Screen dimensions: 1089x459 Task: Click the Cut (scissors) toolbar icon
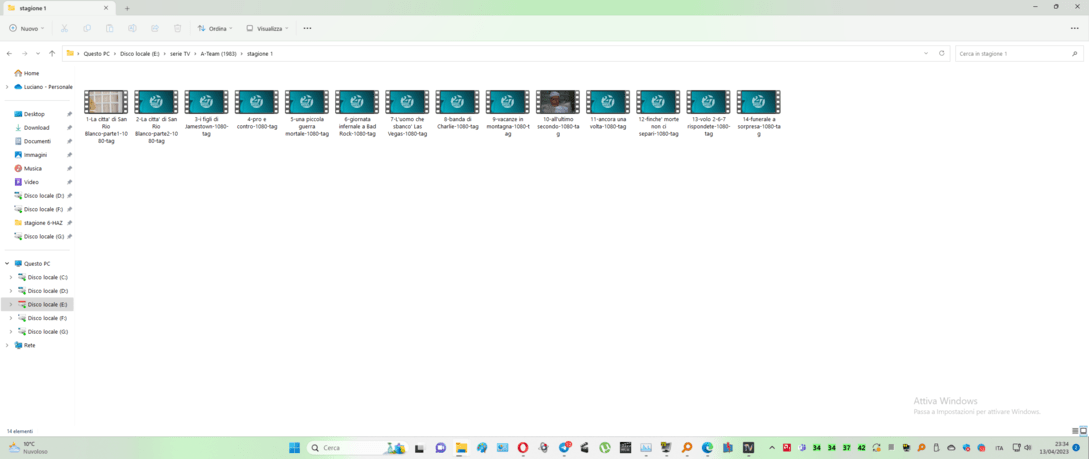pyautogui.click(x=65, y=28)
